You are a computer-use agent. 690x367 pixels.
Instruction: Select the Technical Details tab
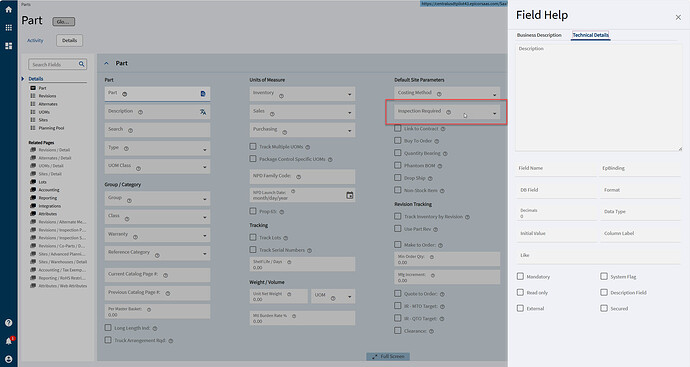pos(591,35)
